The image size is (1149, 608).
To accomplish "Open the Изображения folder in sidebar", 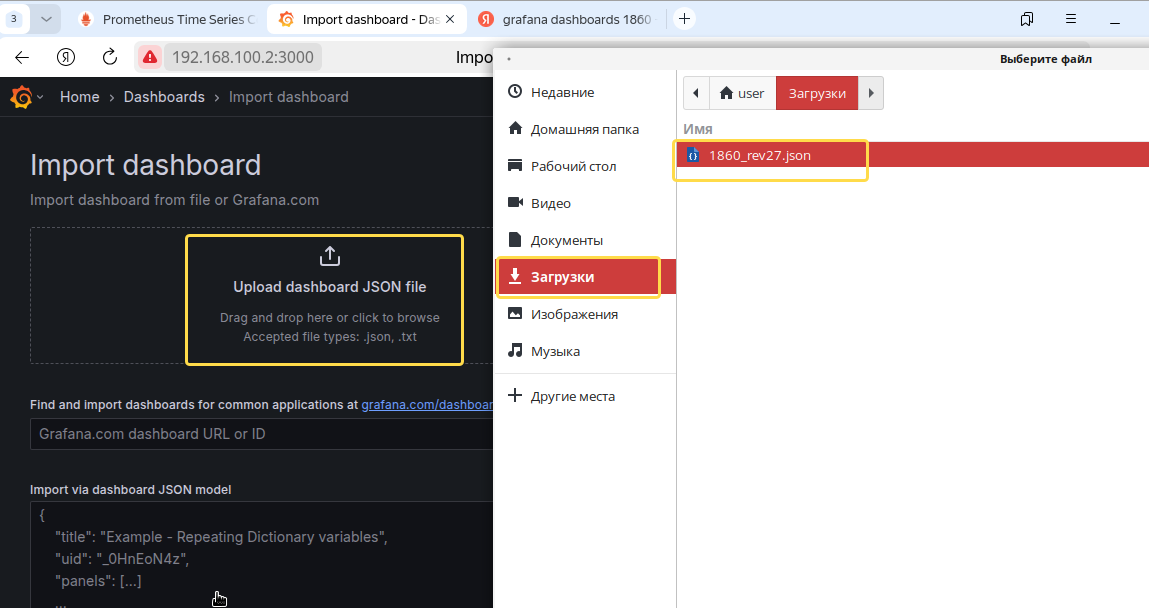I will [x=585, y=314].
